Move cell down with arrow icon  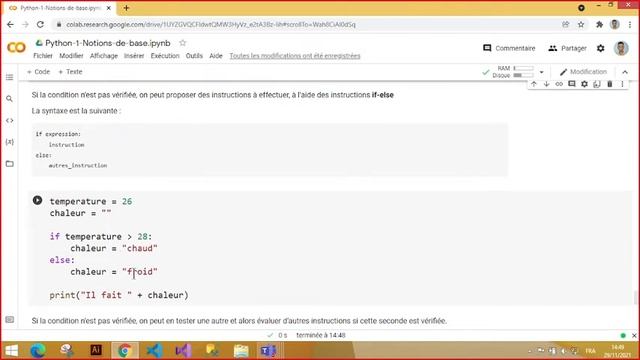(547, 84)
